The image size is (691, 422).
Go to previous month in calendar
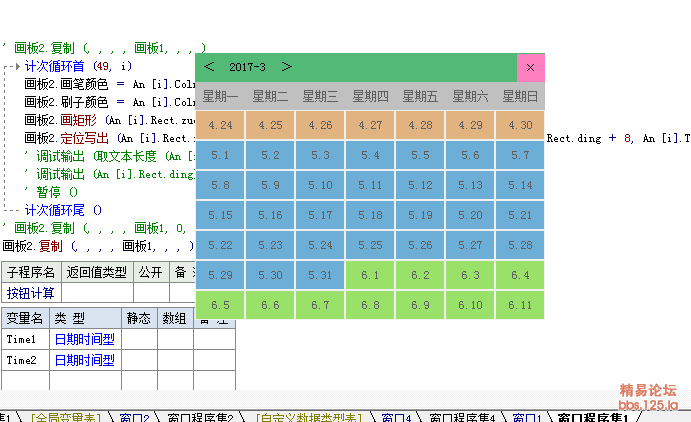(x=209, y=67)
